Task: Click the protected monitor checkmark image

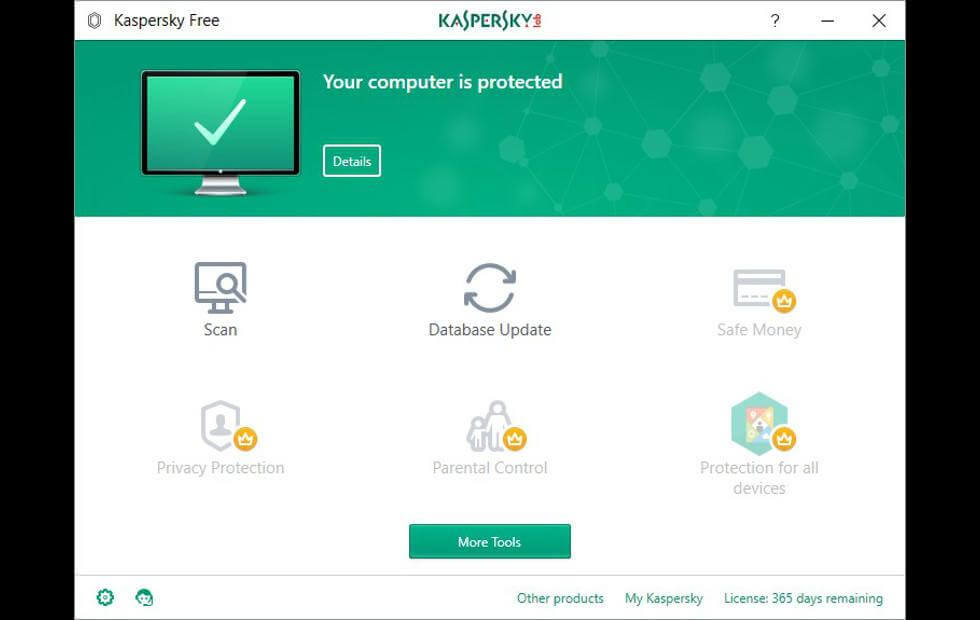Action: click(x=220, y=132)
